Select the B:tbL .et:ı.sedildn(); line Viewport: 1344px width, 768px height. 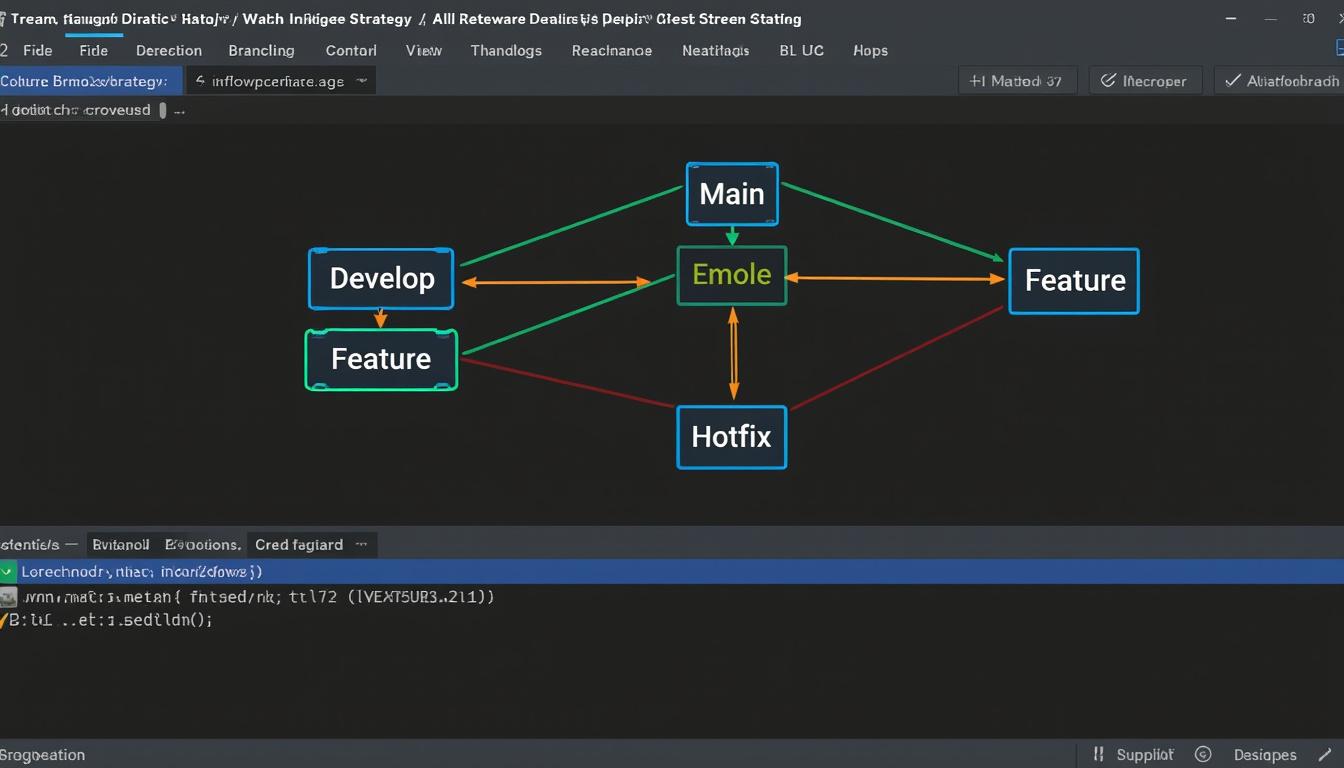coord(111,620)
